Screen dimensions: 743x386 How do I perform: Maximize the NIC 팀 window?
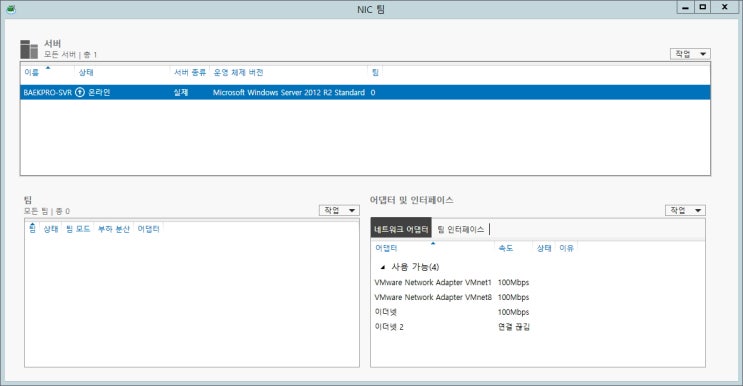click(x=703, y=7)
